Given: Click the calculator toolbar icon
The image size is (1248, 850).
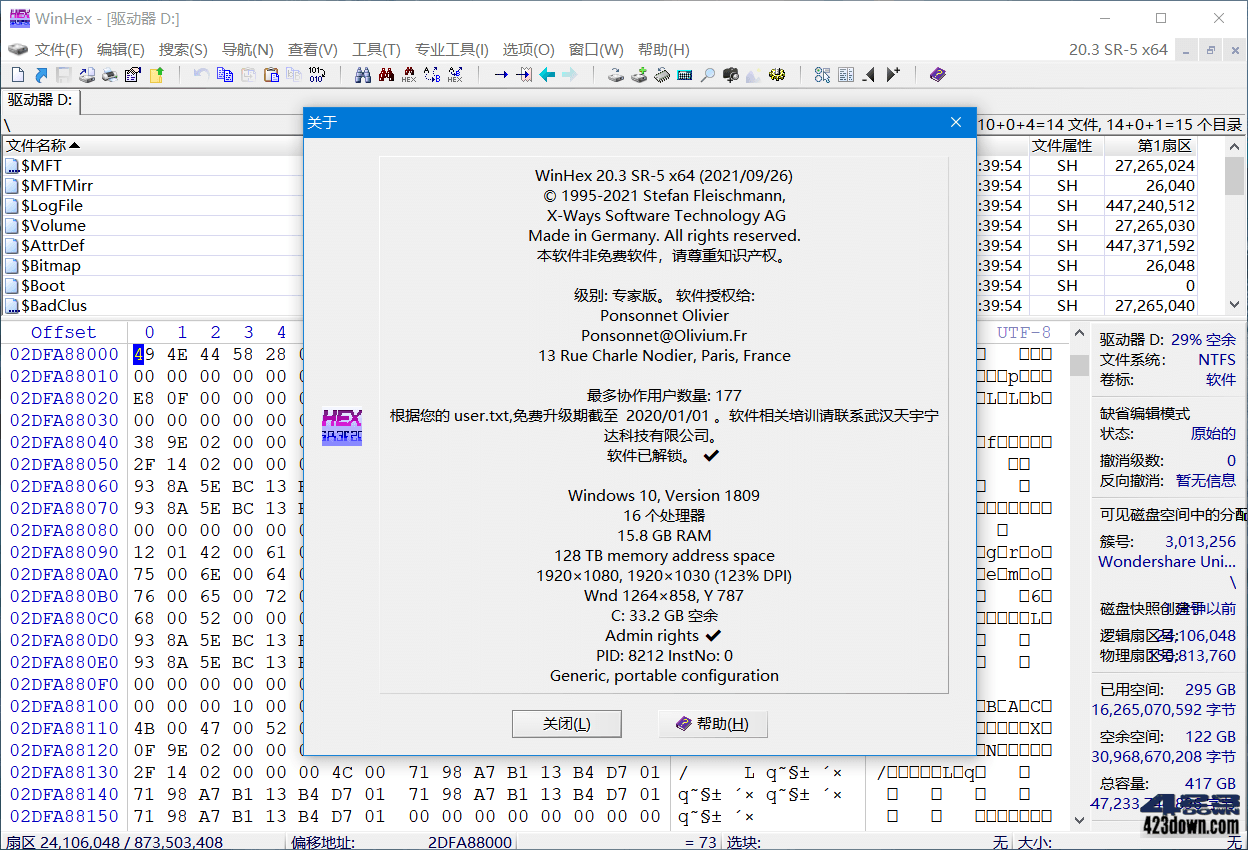Looking at the screenshot, I should coord(684,75).
